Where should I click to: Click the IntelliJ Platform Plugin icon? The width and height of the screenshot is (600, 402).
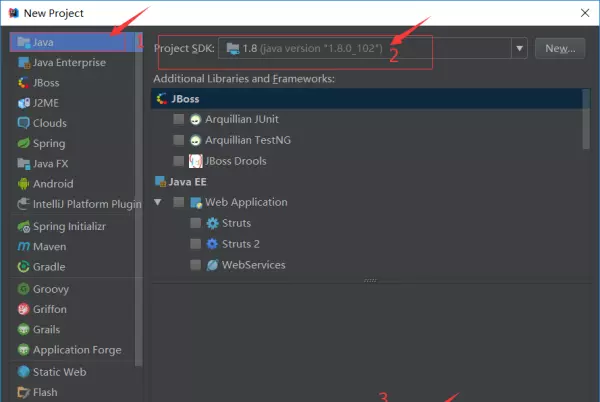[23, 204]
